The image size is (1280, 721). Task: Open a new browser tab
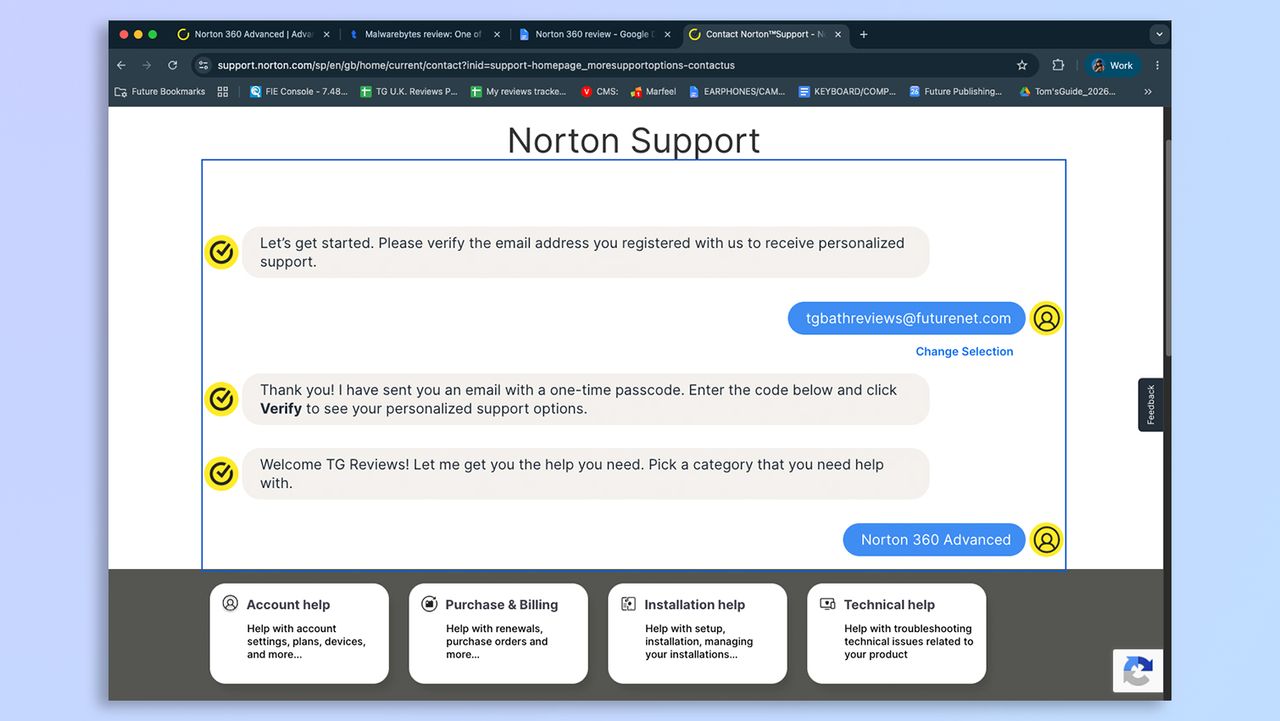coord(864,34)
